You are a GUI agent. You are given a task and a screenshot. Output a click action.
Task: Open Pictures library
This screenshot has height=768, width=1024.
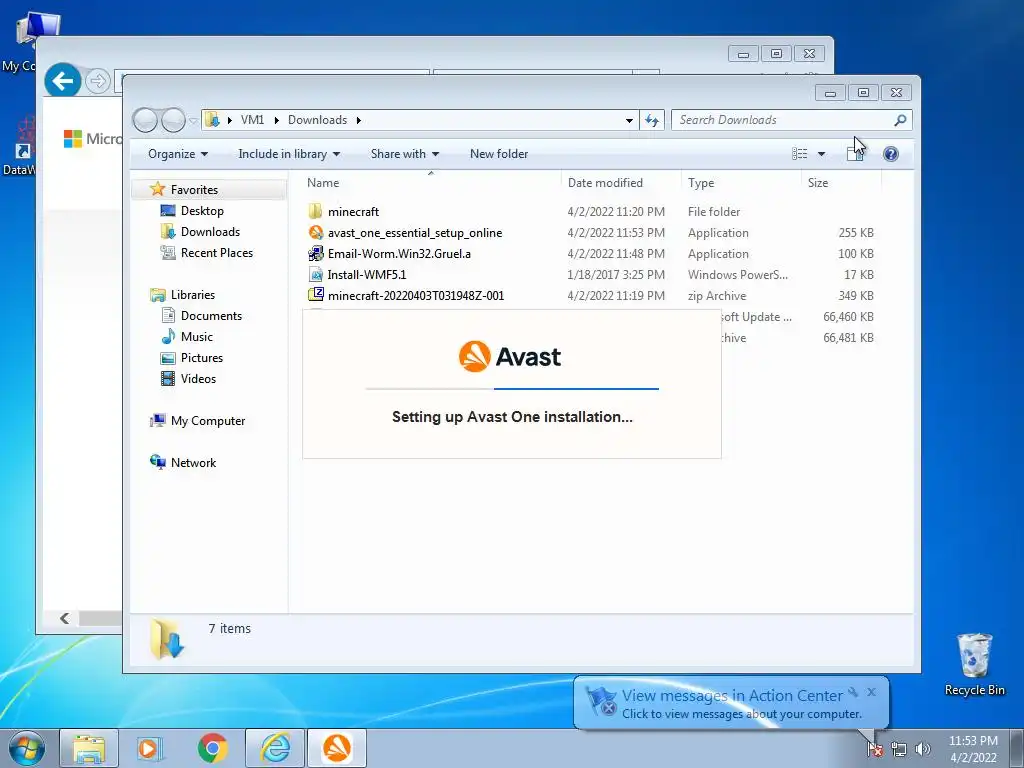[x=202, y=357]
